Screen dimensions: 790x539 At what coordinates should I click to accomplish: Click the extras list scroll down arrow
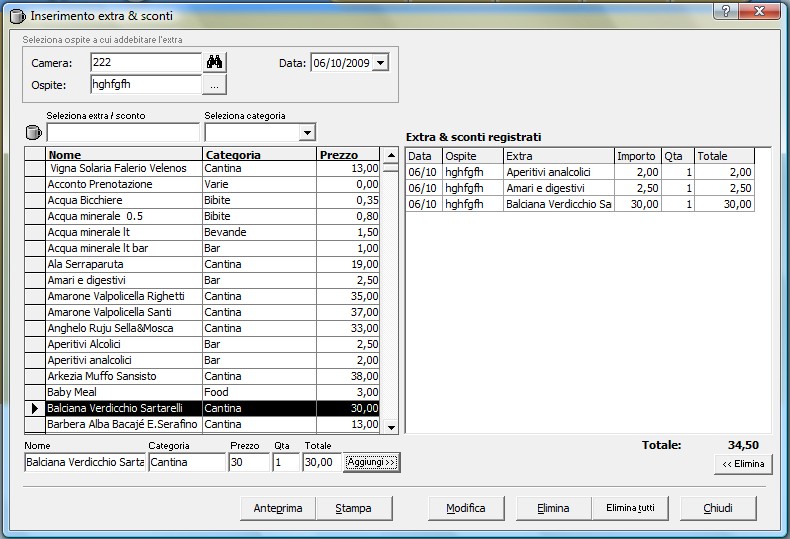pos(391,427)
